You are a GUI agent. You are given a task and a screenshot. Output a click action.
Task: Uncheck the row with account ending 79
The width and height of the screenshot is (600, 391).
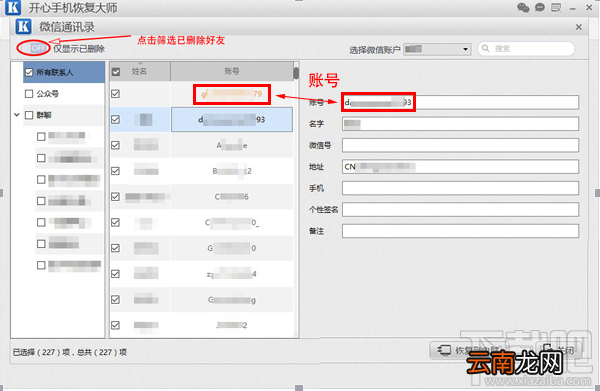pos(116,94)
